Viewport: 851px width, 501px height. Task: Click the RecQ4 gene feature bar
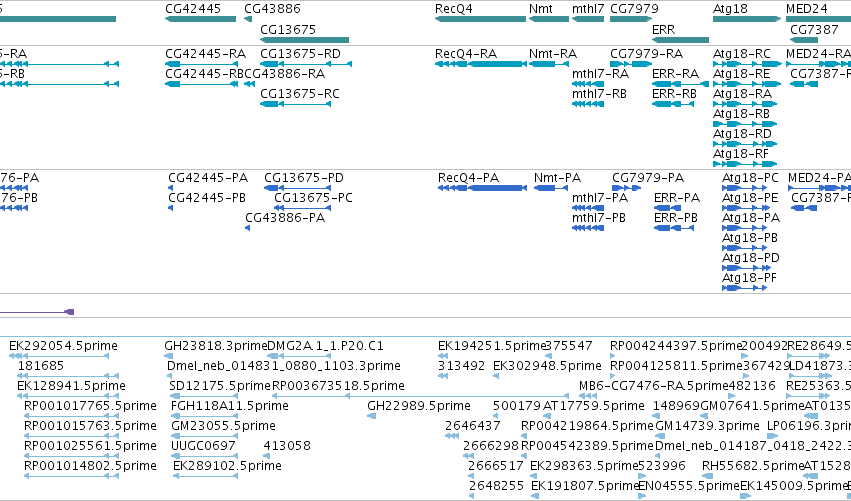pyautogui.click(x=480, y=19)
